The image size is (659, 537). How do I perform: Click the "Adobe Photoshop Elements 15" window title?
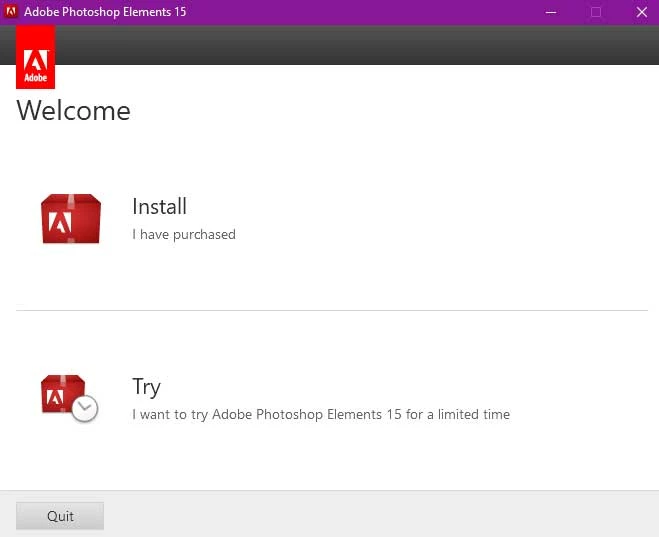click(x=105, y=12)
